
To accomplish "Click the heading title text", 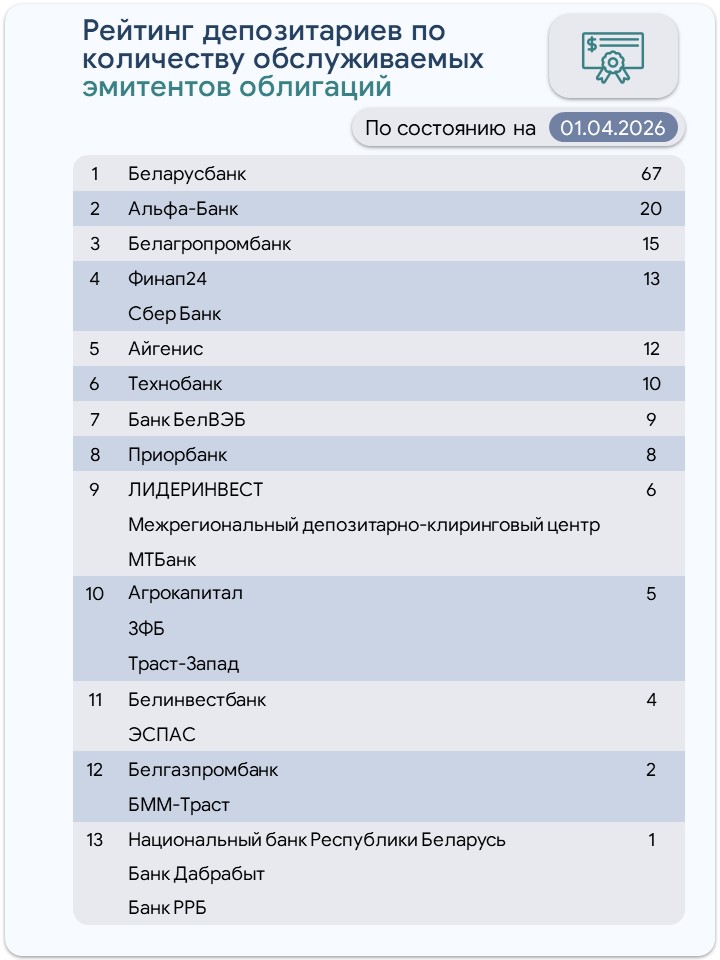I will (x=283, y=59).
